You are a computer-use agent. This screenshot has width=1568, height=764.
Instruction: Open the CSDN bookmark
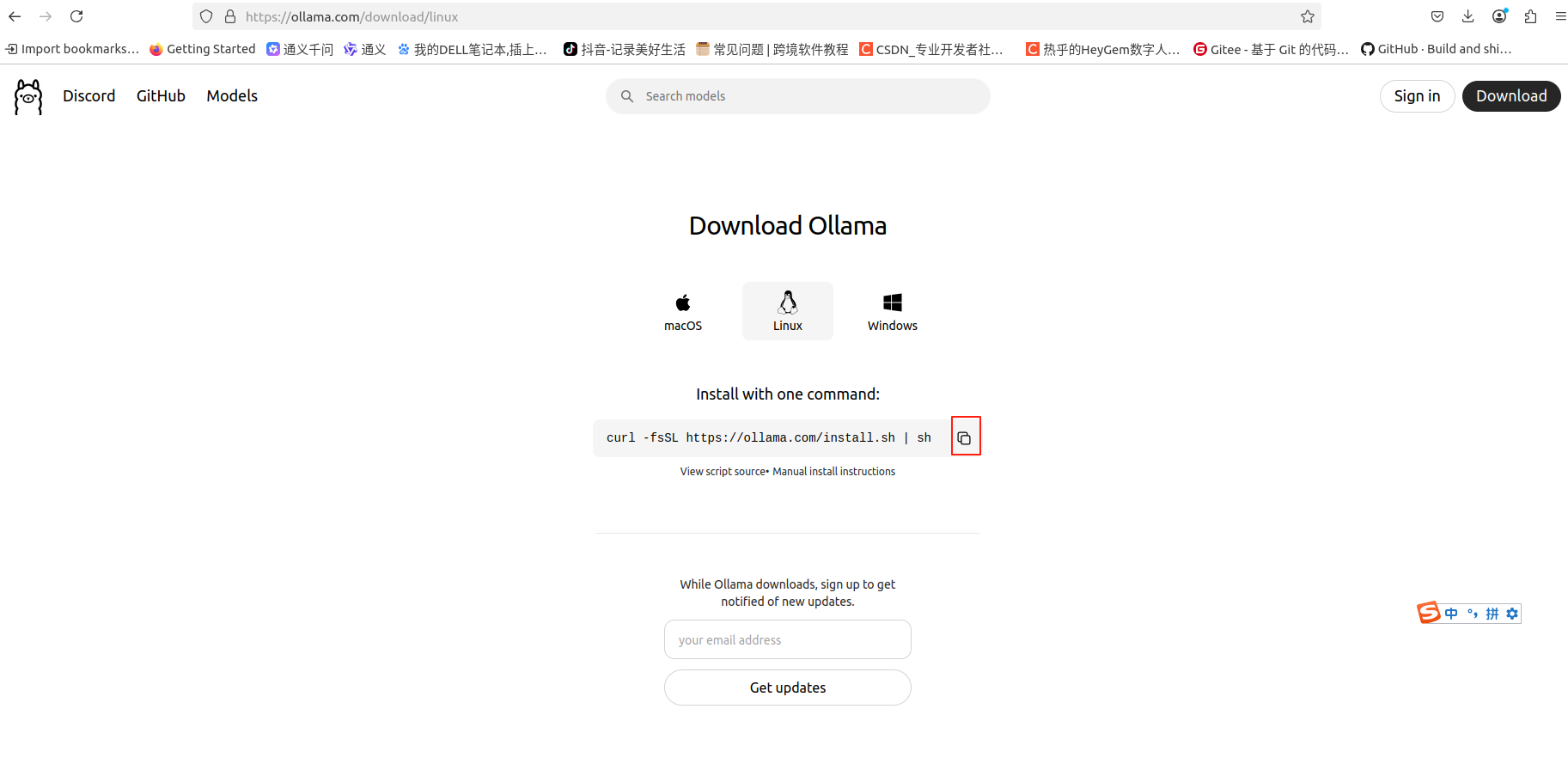(931, 49)
